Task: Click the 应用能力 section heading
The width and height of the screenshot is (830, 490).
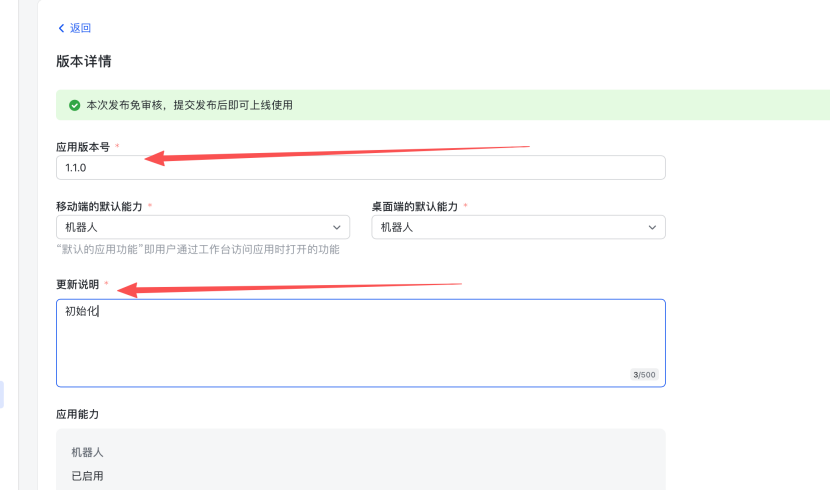Action: 77,414
